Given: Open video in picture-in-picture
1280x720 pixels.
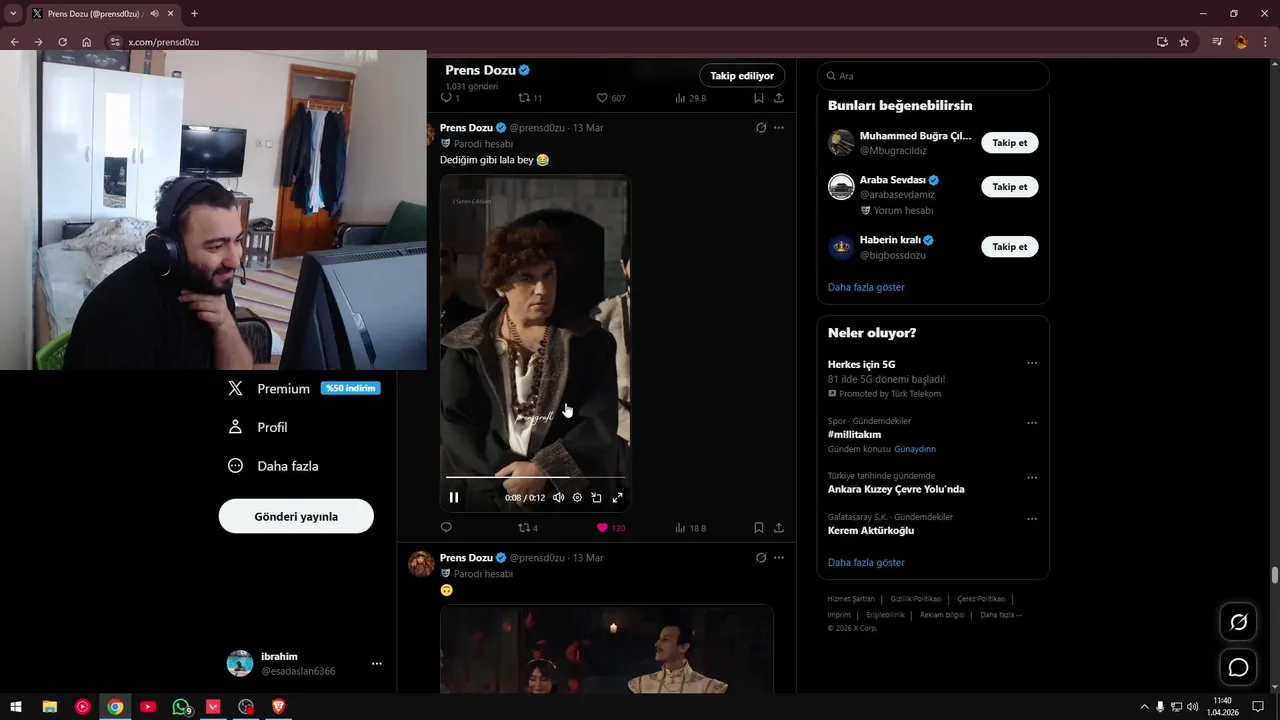Looking at the screenshot, I should pyautogui.click(x=596, y=497).
